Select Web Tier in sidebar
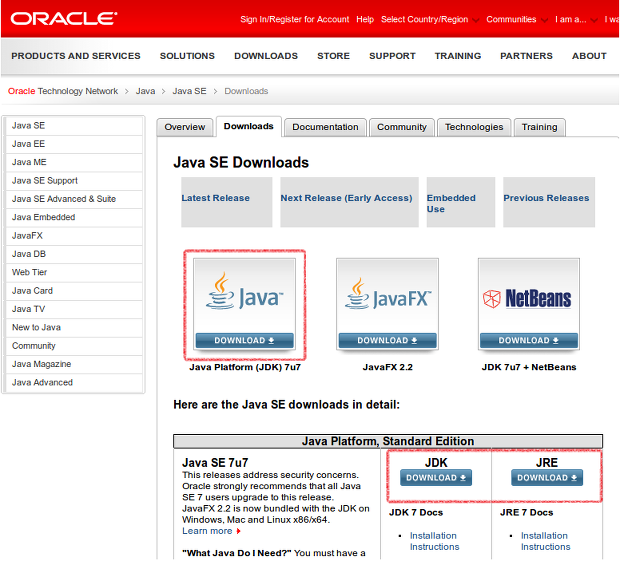Image resolution: width=620 pixels, height=561 pixels. pyautogui.click(x=74, y=272)
